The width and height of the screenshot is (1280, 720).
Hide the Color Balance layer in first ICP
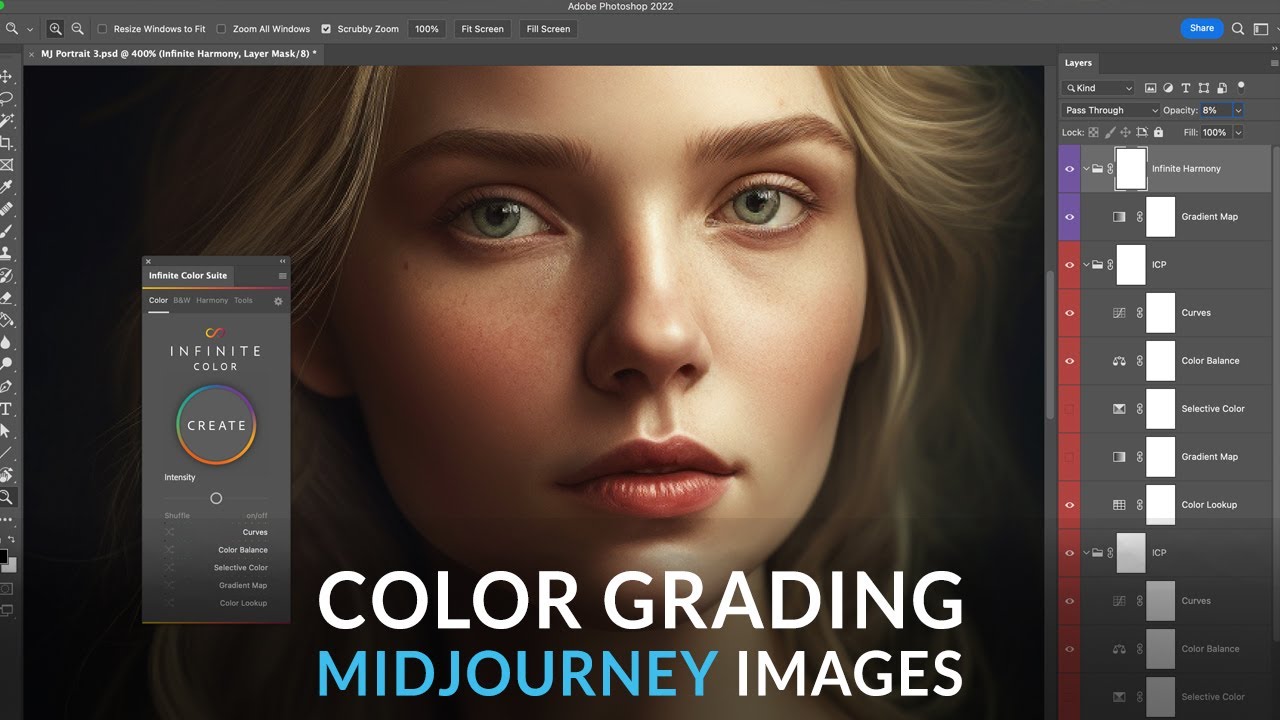coord(1070,361)
